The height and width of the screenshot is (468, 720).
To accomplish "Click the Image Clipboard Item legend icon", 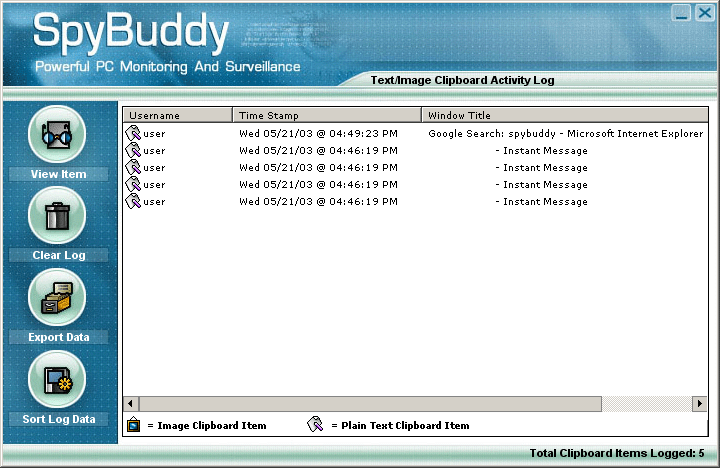I will coord(133,425).
